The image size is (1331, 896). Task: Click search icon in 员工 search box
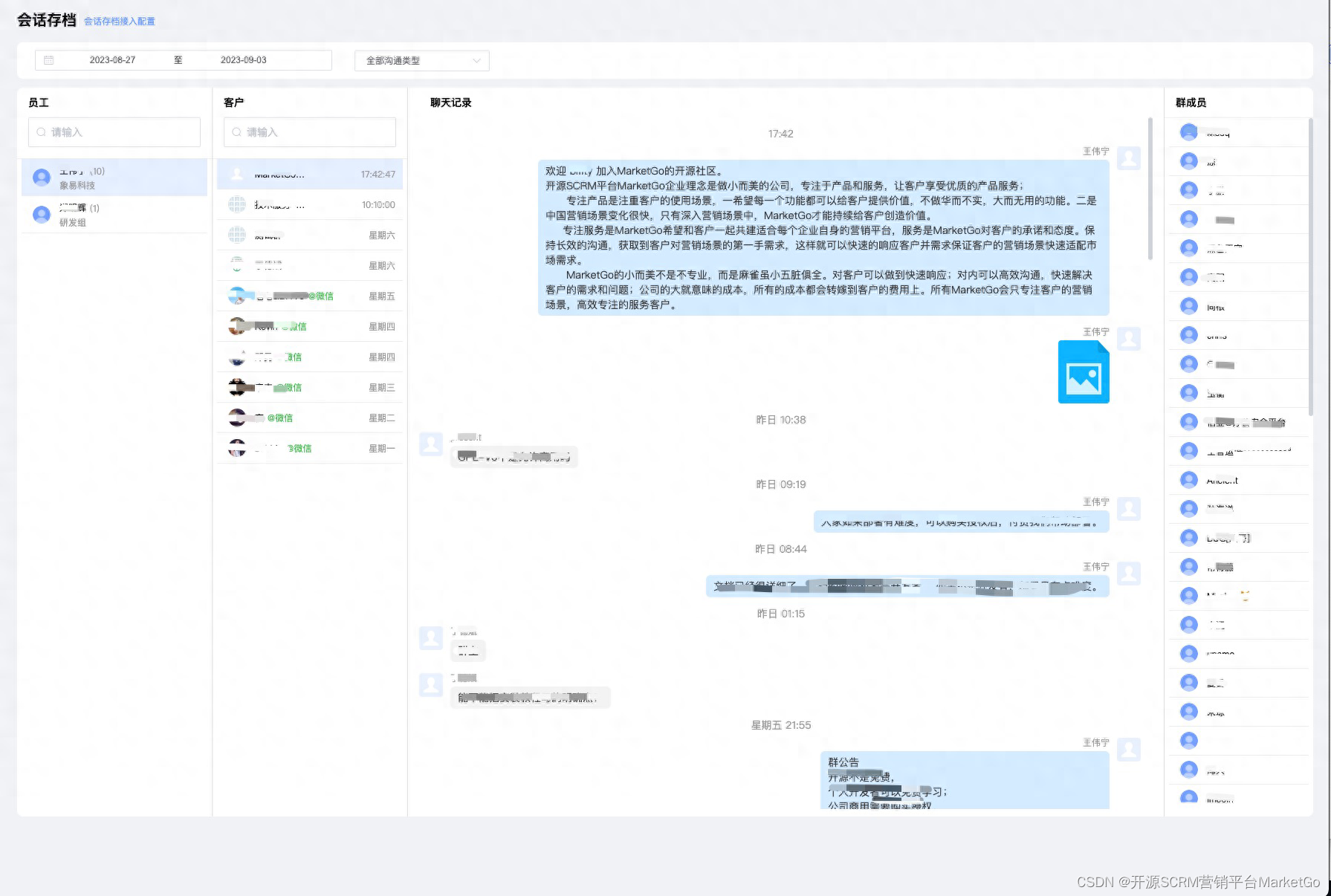point(41,132)
